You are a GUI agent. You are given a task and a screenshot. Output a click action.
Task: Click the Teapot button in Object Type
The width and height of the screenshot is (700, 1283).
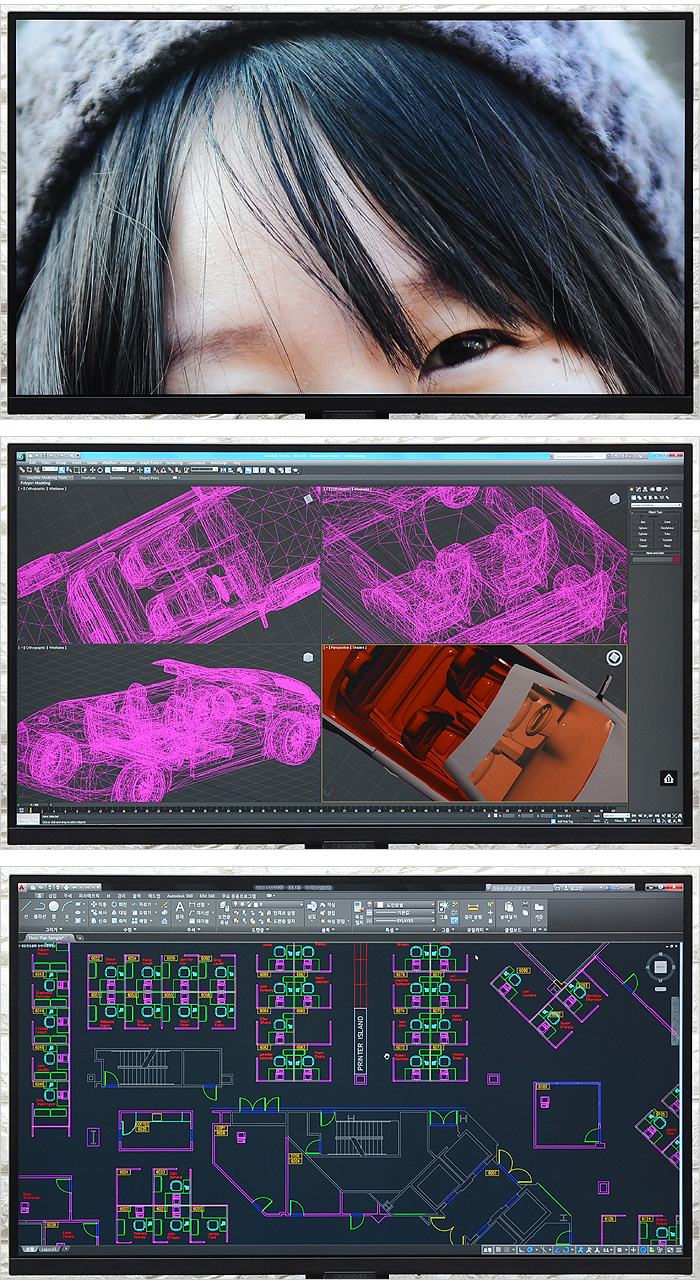(642, 547)
